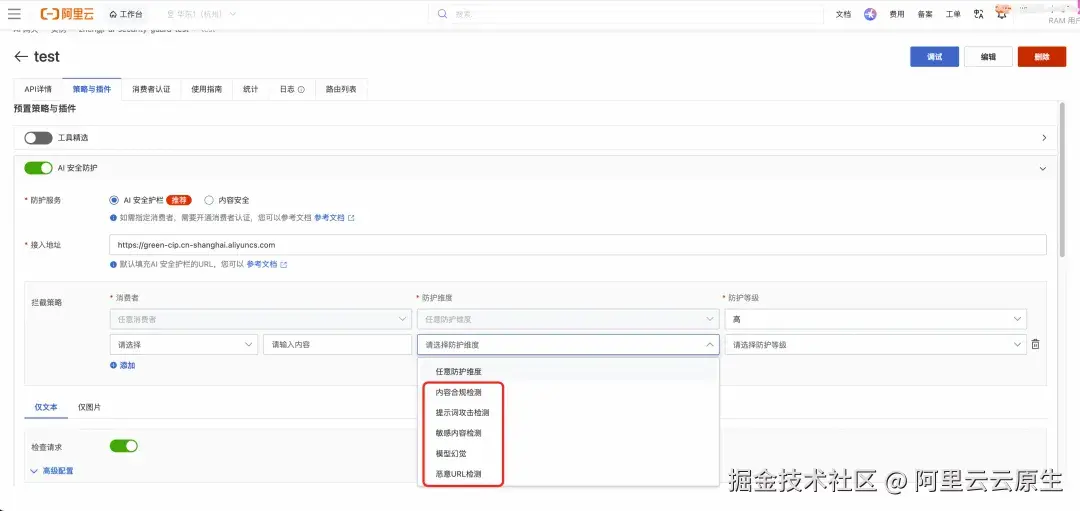The image size is (1080, 511).
Task: Click the 请输入内容 input field
Action: coord(338,344)
